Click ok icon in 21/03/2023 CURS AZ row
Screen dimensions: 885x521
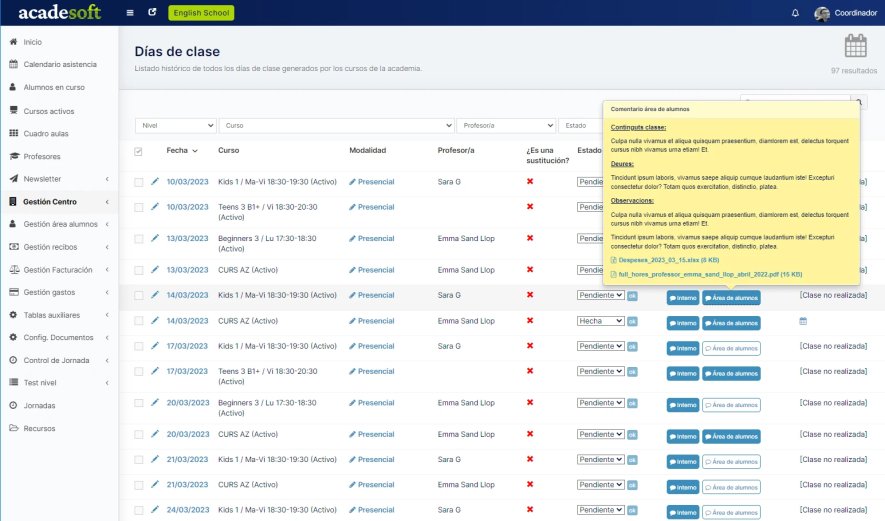point(633,485)
